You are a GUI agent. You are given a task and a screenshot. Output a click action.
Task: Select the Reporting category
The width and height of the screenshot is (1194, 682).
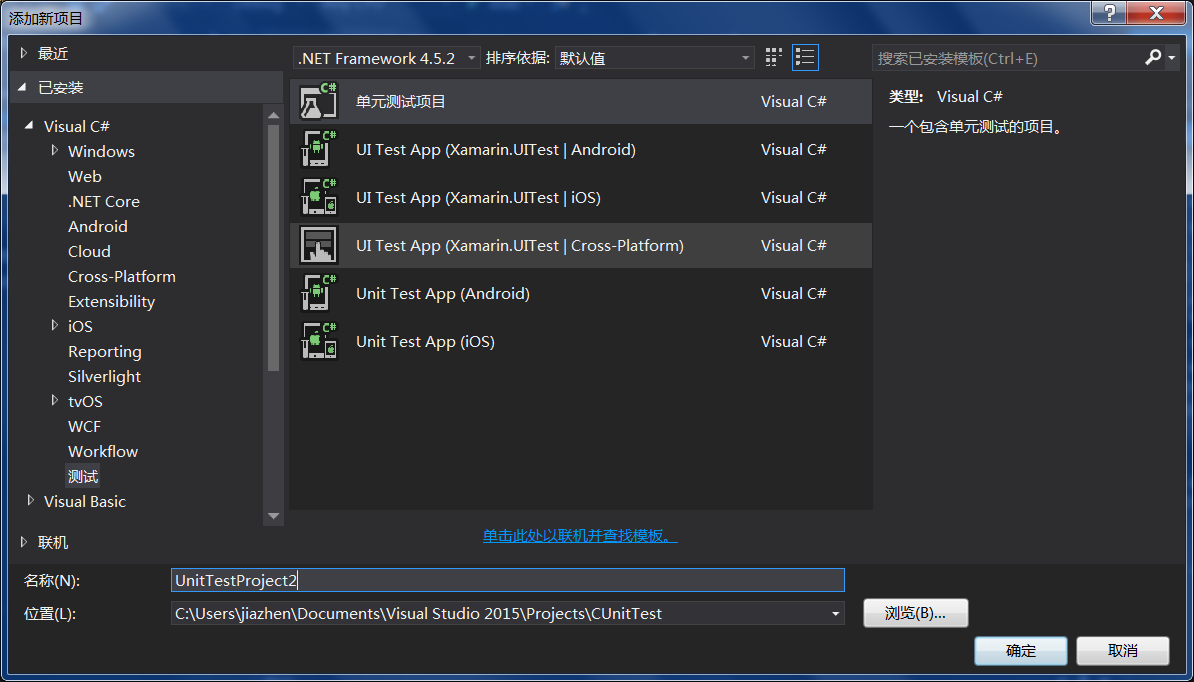(104, 352)
